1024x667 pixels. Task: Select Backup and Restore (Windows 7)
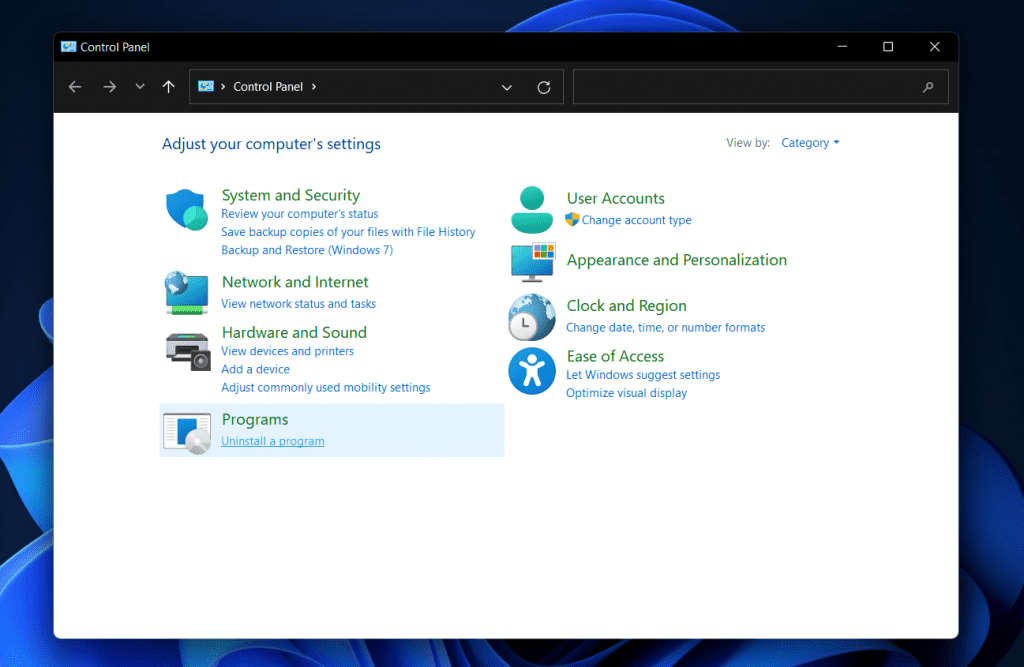coord(306,250)
